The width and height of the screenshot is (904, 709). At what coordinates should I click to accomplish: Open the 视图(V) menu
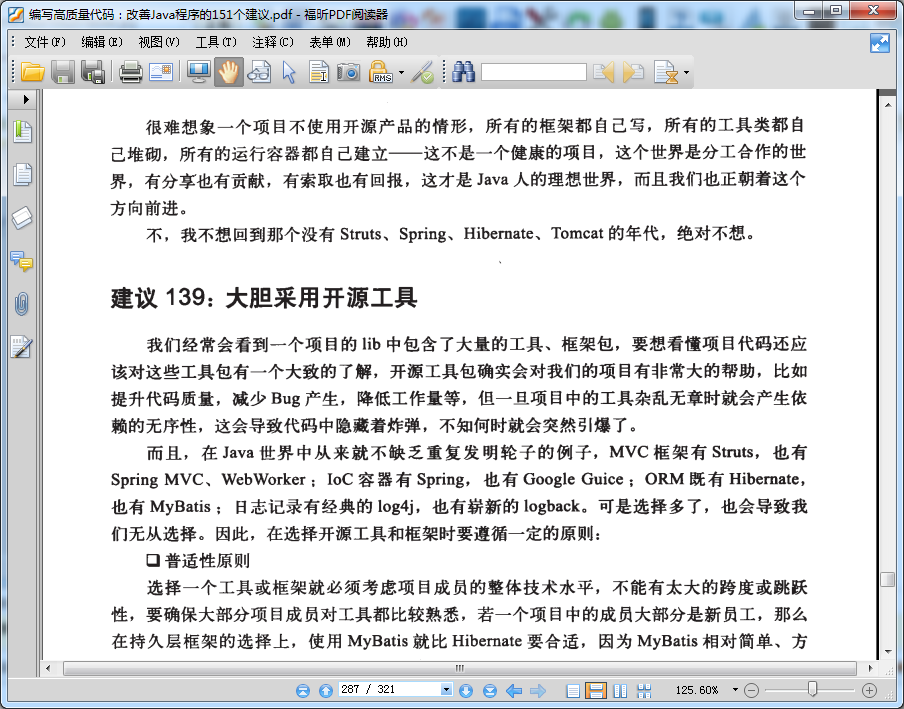pos(159,42)
